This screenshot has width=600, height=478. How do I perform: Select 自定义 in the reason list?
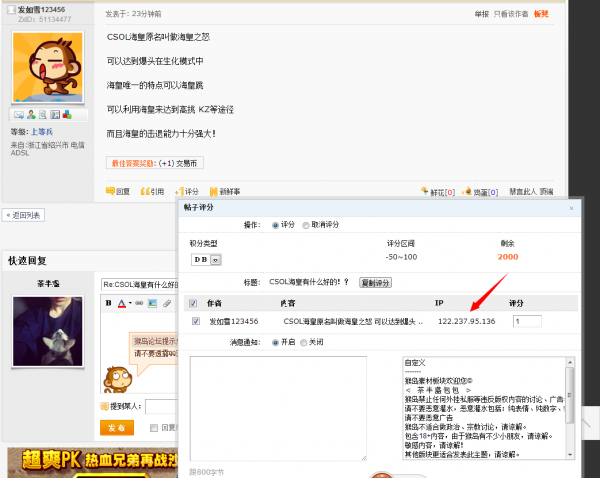click(x=415, y=363)
